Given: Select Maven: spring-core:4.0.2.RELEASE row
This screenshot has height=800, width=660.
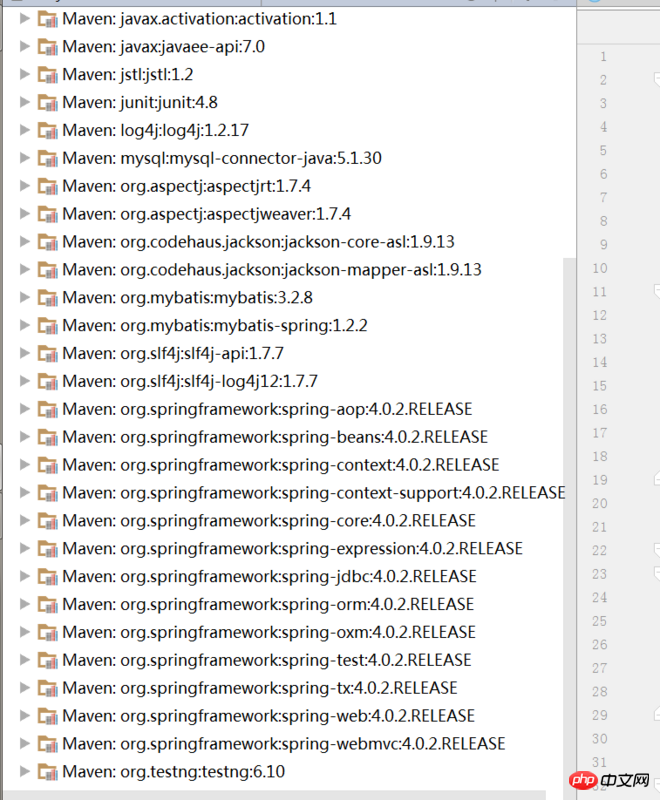Looking at the screenshot, I should pyautogui.click(x=269, y=521).
